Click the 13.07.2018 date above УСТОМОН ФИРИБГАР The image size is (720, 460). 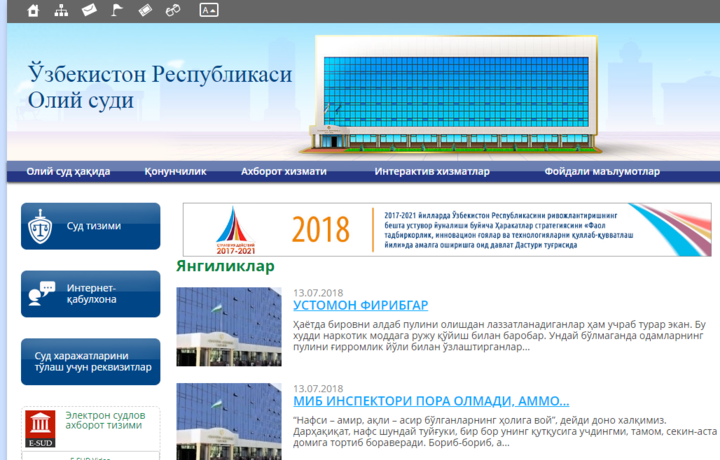pyautogui.click(x=318, y=293)
